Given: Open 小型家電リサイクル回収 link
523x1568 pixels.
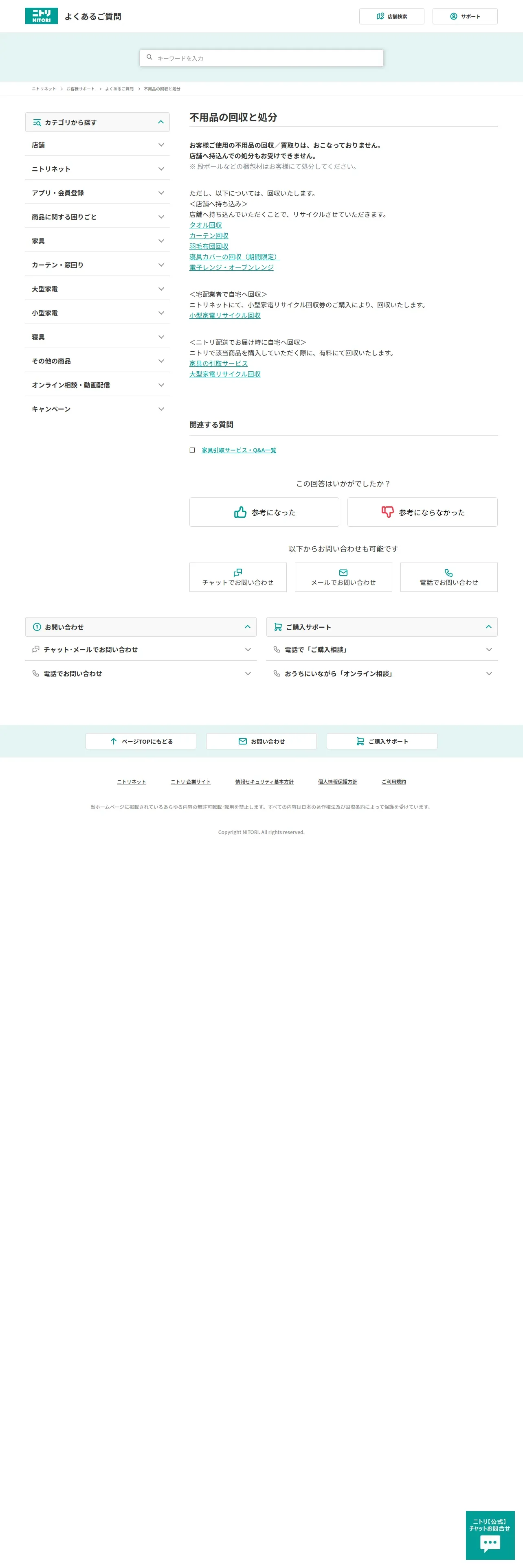Looking at the screenshot, I should [225, 315].
